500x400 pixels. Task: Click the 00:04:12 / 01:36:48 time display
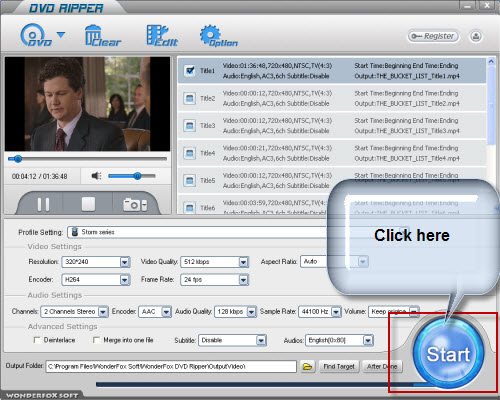click(x=40, y=176)
